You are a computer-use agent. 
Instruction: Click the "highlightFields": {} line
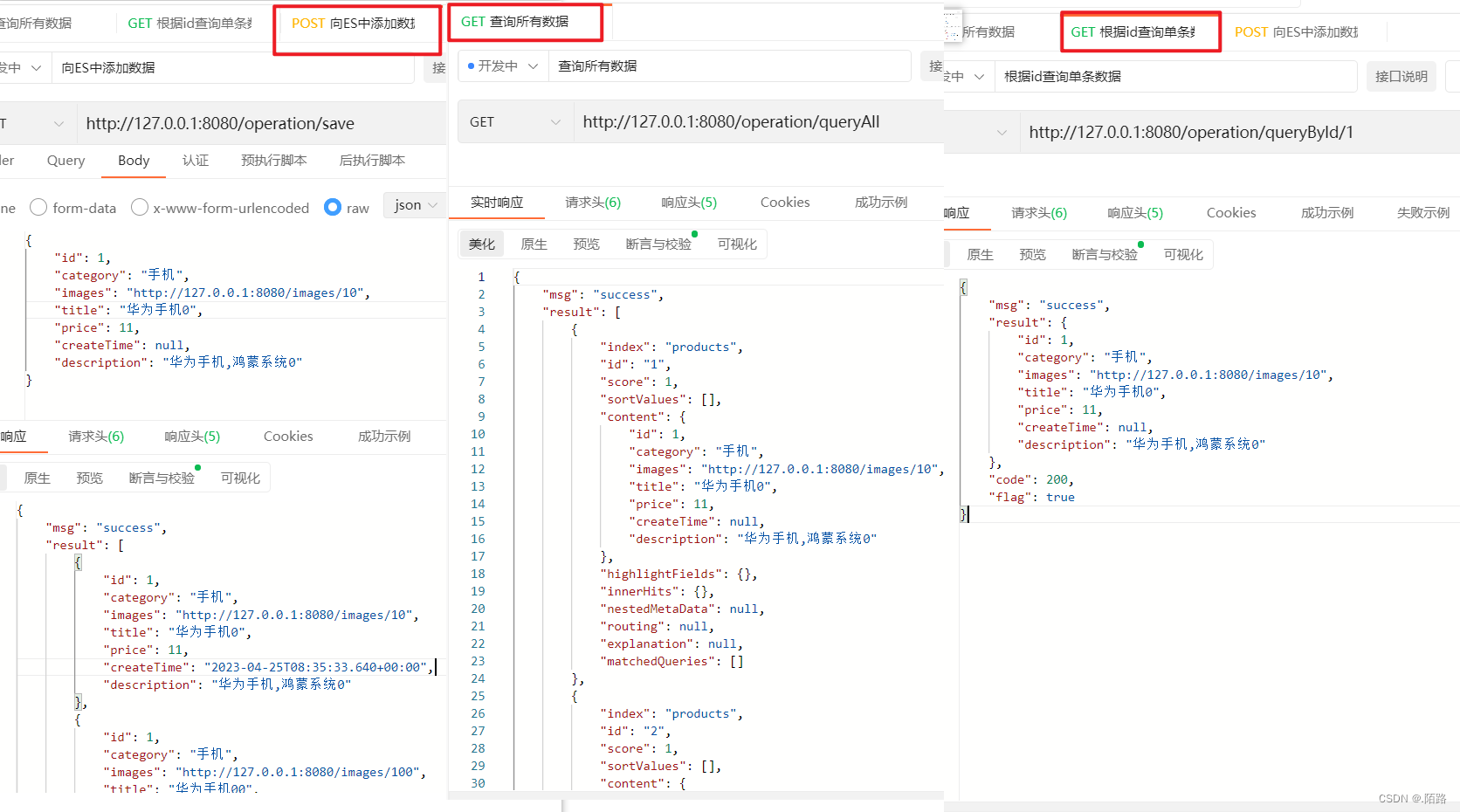[678, 575]
